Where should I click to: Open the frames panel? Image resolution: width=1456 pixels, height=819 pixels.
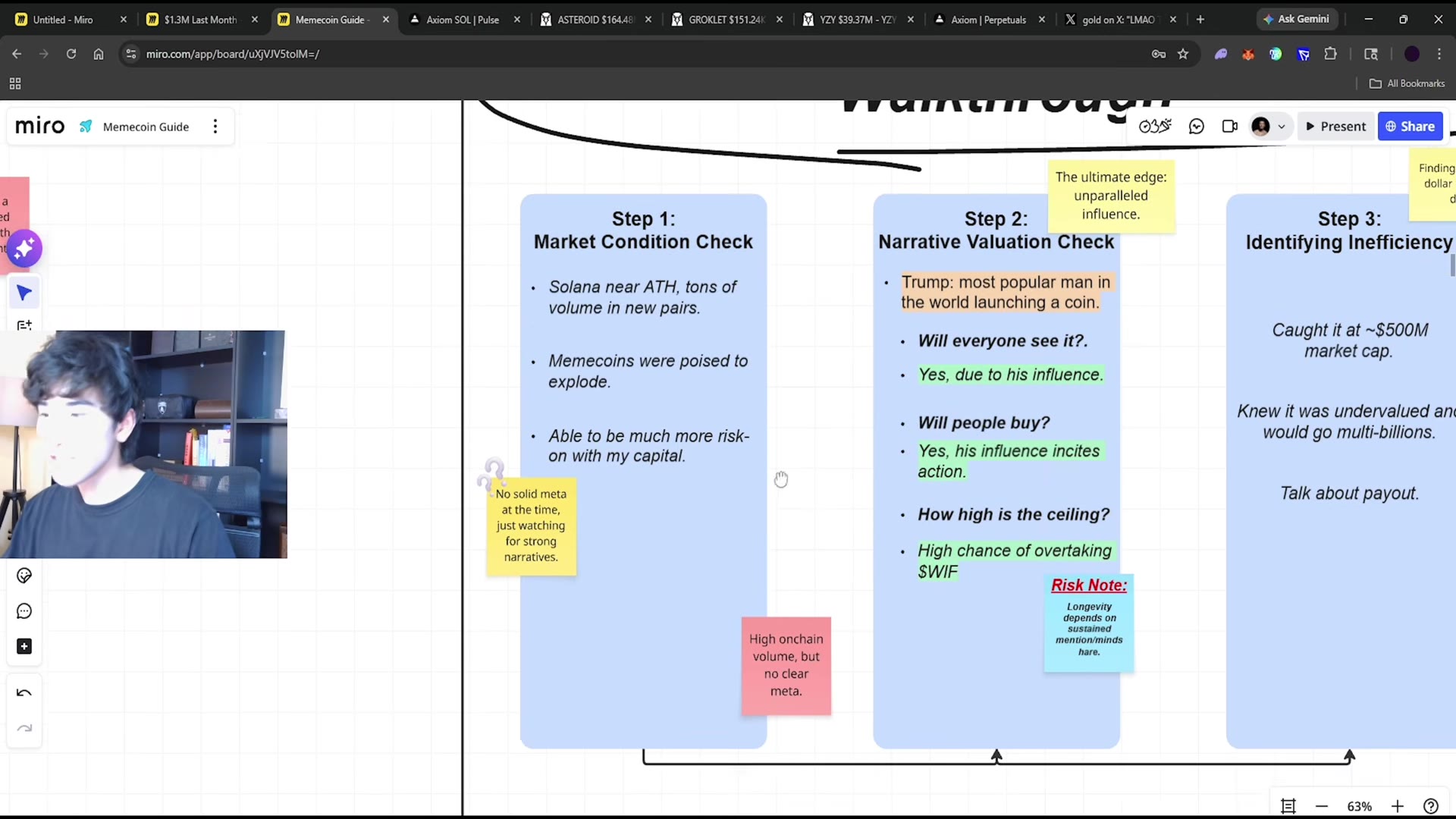(x=1288, y=806)
